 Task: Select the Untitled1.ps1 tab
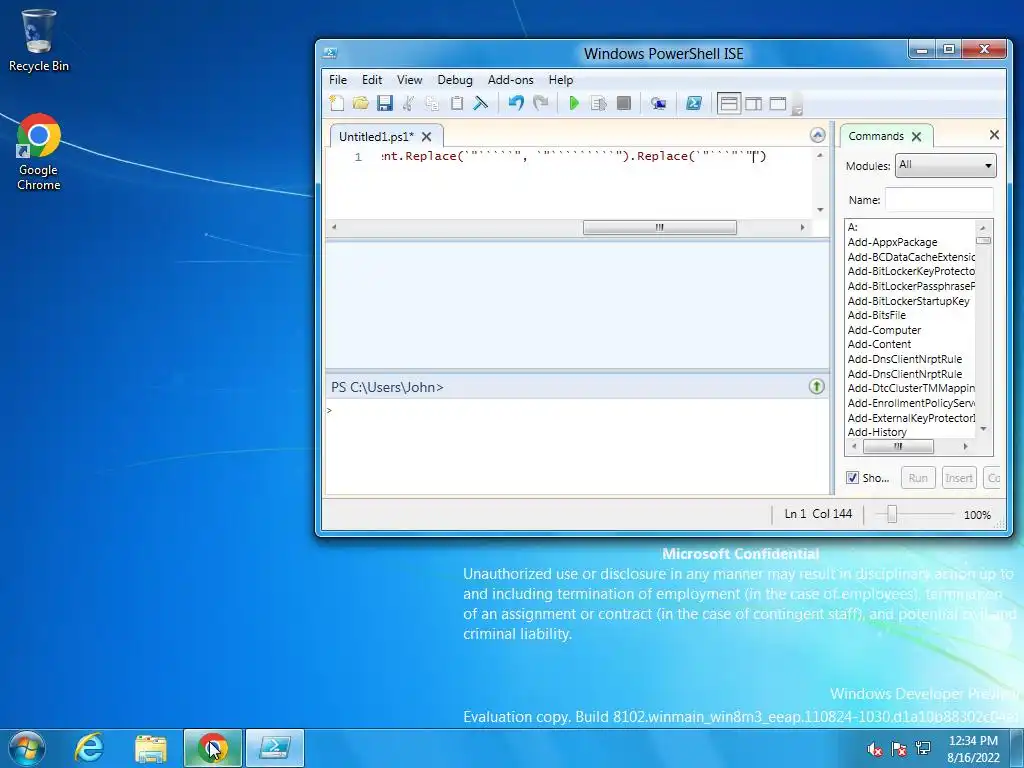(x=376, y=136)
